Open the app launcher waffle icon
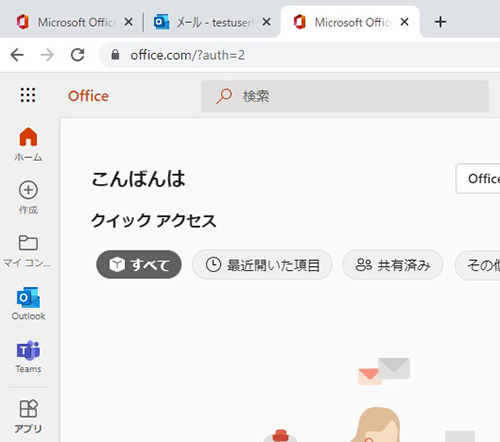 pos(28,95)
